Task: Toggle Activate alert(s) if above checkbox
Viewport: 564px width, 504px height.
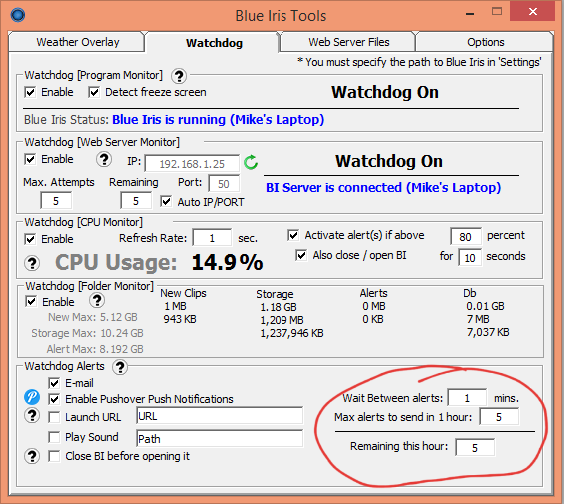Action: click(x=293, y=235)
